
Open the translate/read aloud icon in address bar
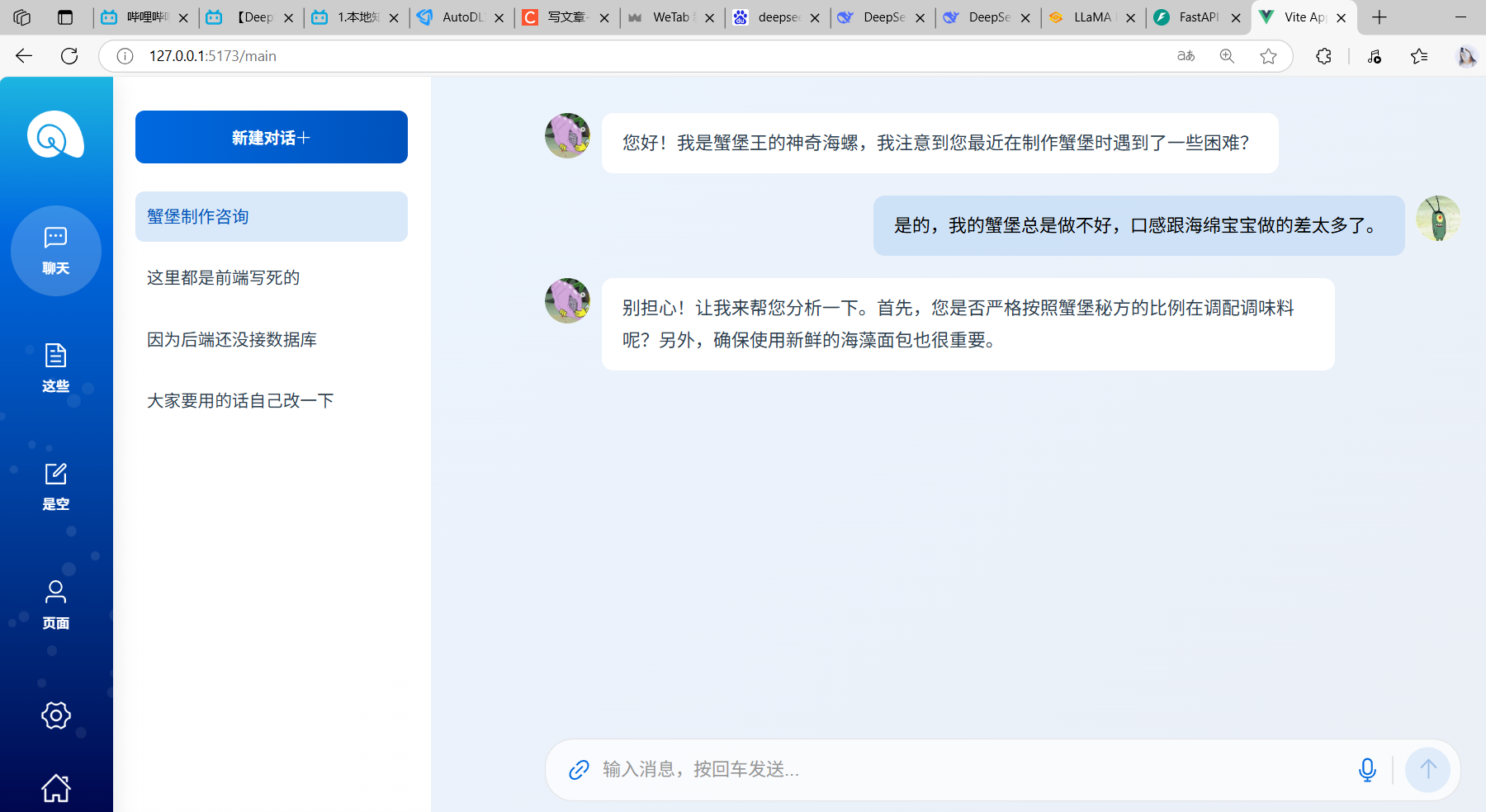click(x=1185, y=56)
